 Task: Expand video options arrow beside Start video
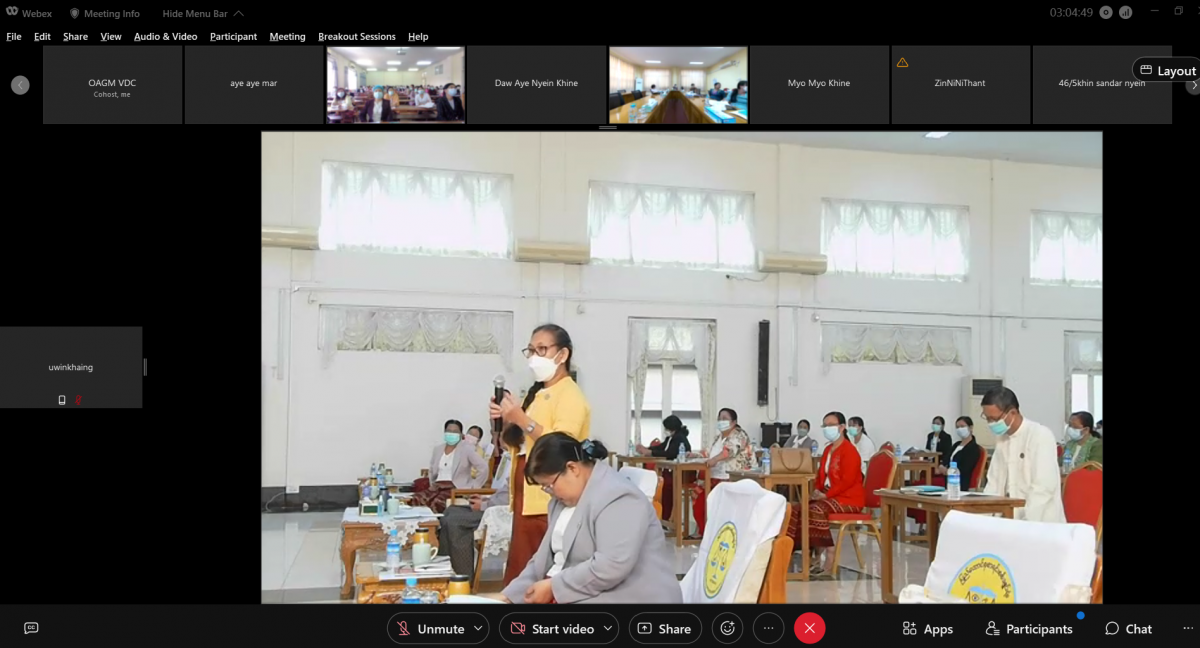pos(608,629)
